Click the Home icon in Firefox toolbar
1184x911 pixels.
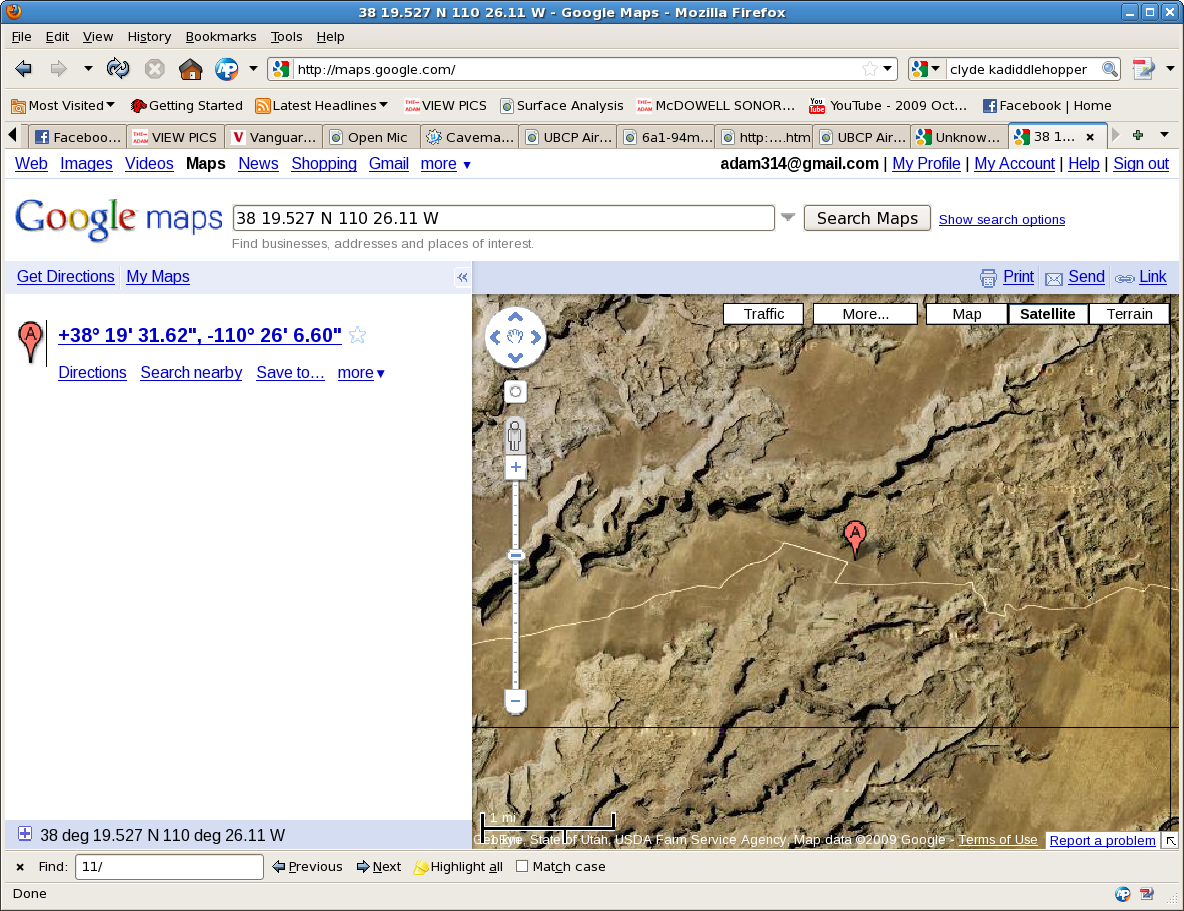click(x=190, y=69)
